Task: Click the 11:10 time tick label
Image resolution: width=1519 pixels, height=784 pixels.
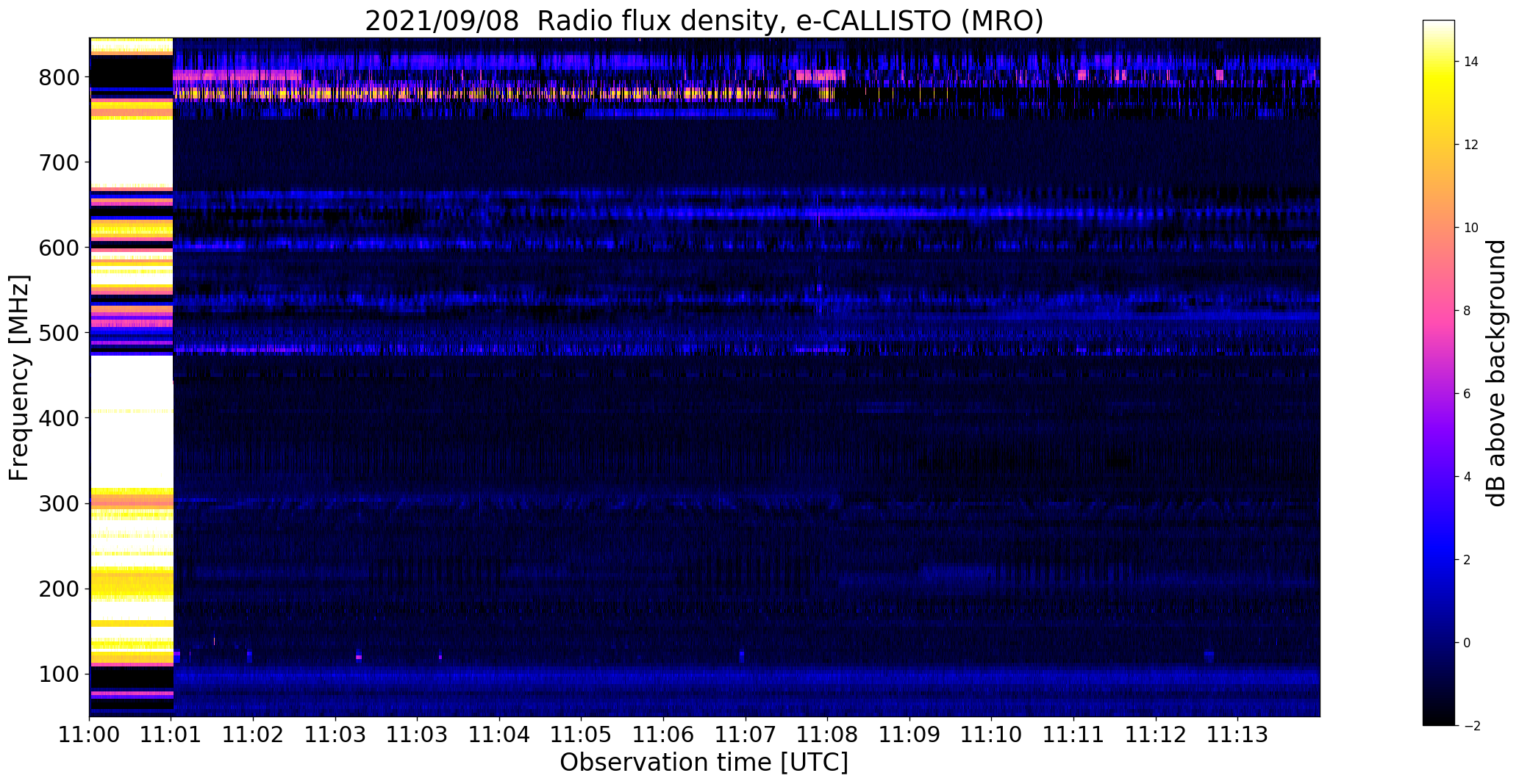Action: (x=992, y=734)
